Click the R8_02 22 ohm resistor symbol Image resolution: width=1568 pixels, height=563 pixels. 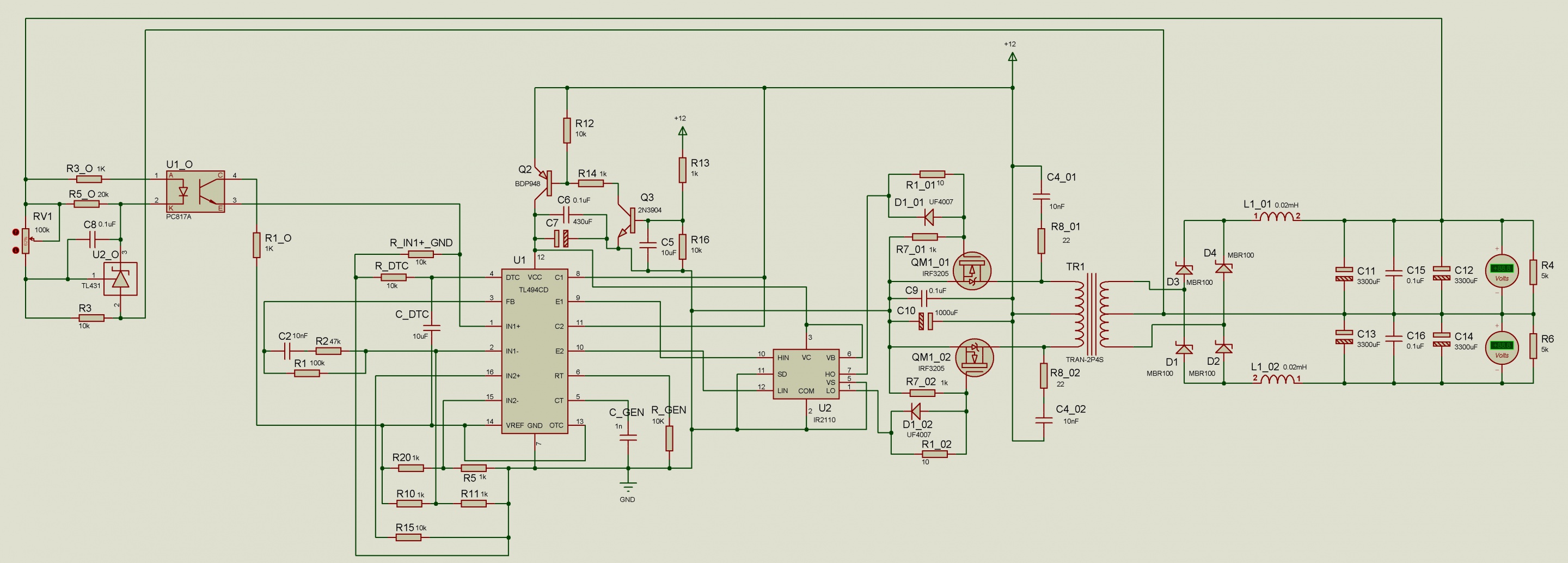point(1044,376)
